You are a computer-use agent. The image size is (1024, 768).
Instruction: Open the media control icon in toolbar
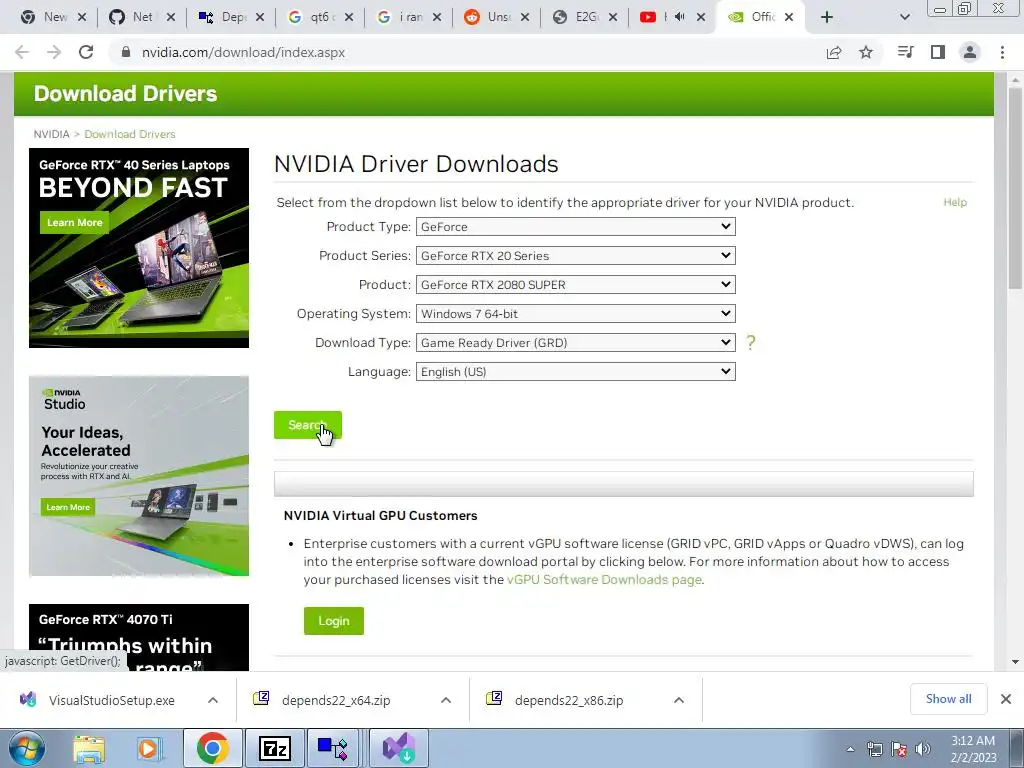[905, 52]
